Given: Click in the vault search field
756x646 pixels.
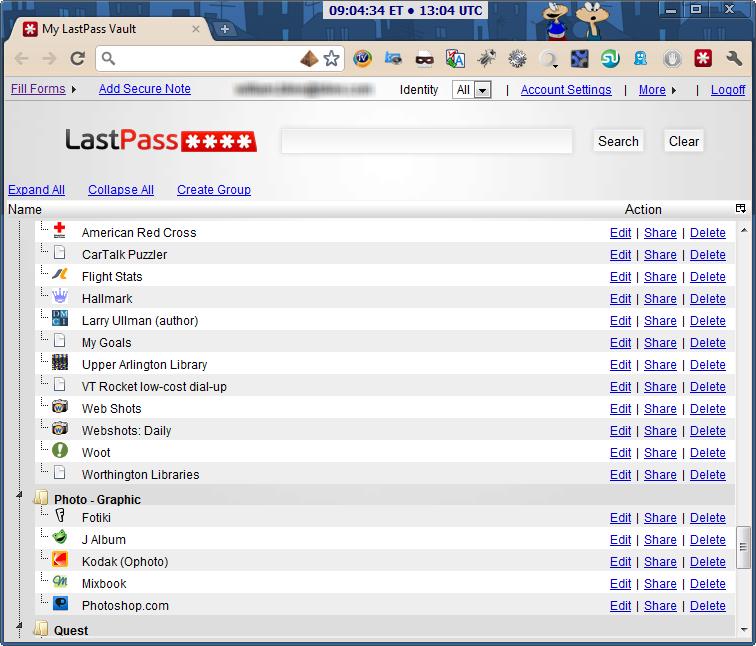Looking at the screenshot, I should pyautogui.click(x=427, y=141).
